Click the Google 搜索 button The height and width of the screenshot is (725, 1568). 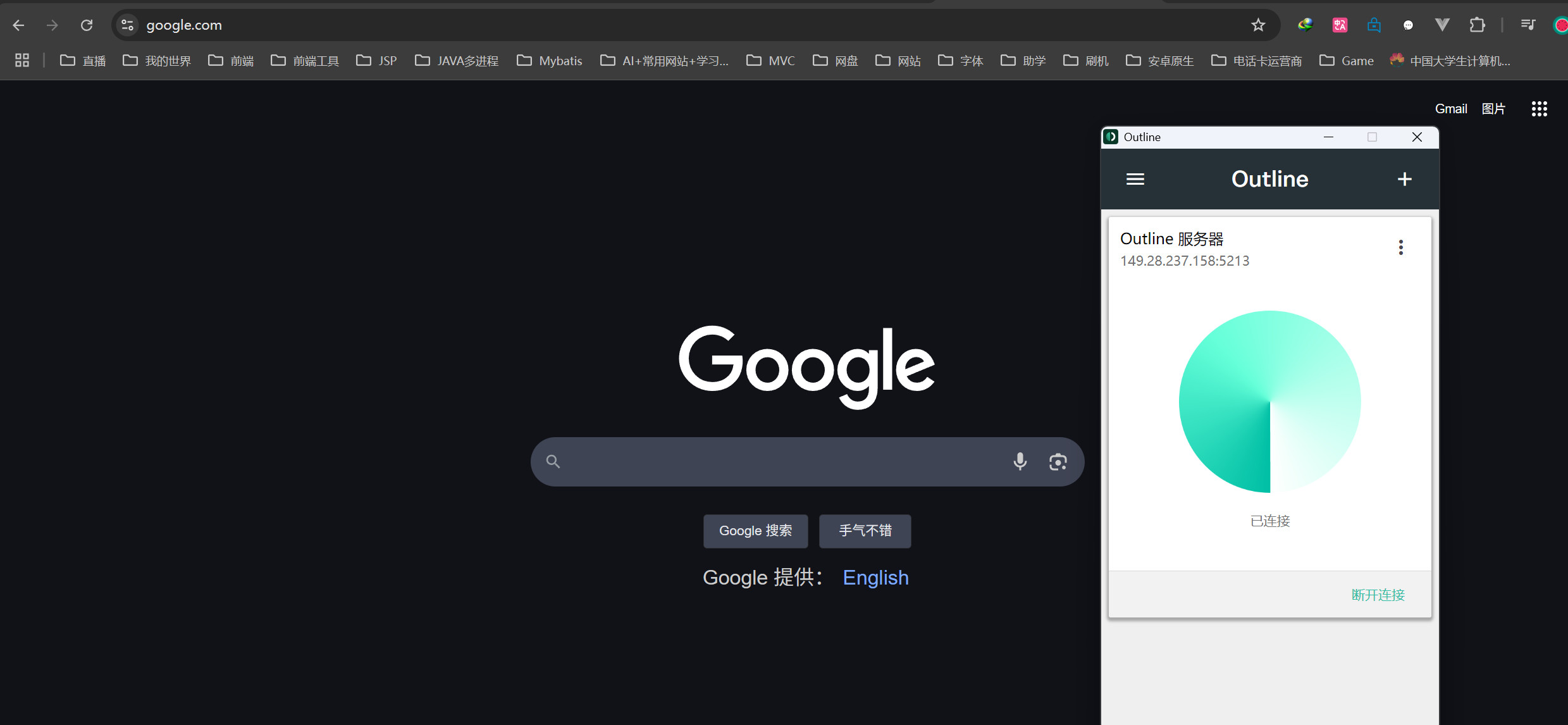coord(755,531)
